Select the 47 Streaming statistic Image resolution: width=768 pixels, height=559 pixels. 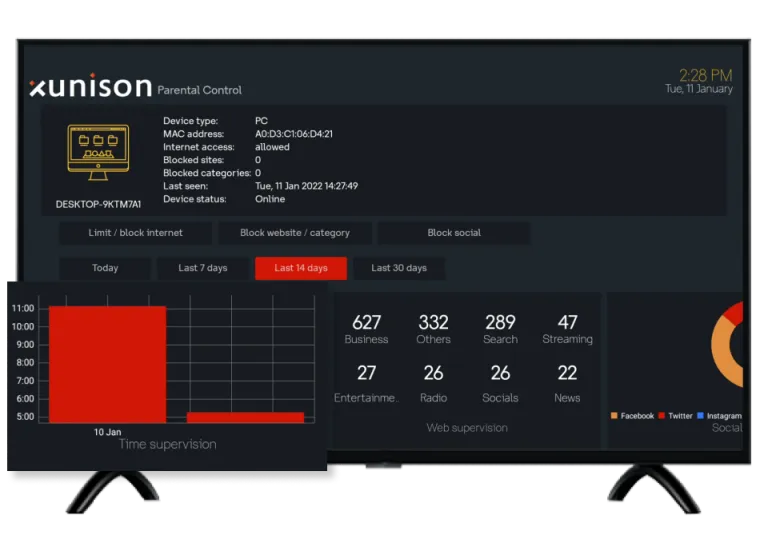(567, 329)
